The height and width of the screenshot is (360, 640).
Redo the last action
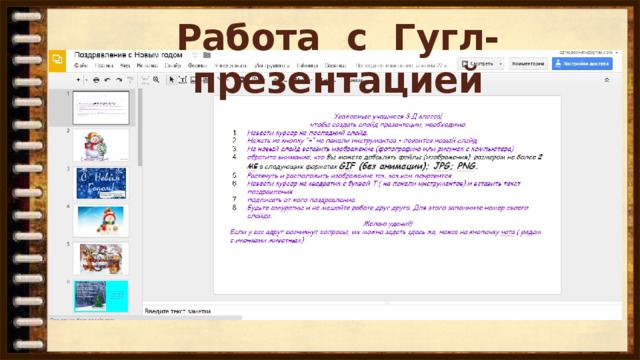tap(119, 80)
